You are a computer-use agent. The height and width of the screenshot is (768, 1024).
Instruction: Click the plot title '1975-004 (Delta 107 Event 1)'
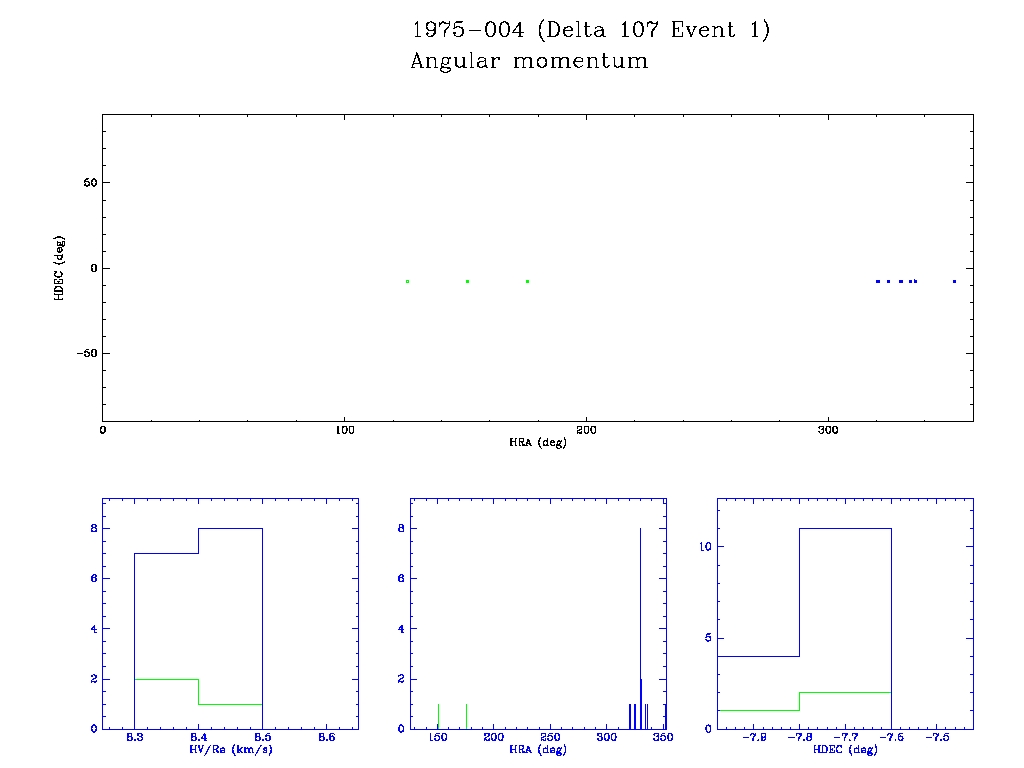click(590, 30)
